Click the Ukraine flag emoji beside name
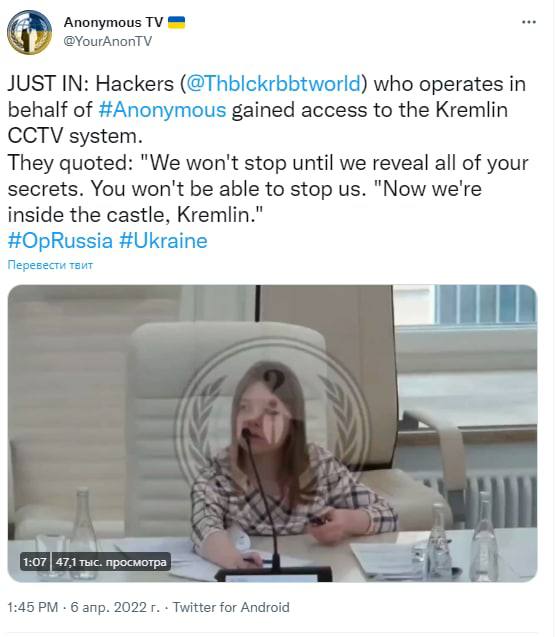This screenshot has width=558, height=637. (176, 22)
